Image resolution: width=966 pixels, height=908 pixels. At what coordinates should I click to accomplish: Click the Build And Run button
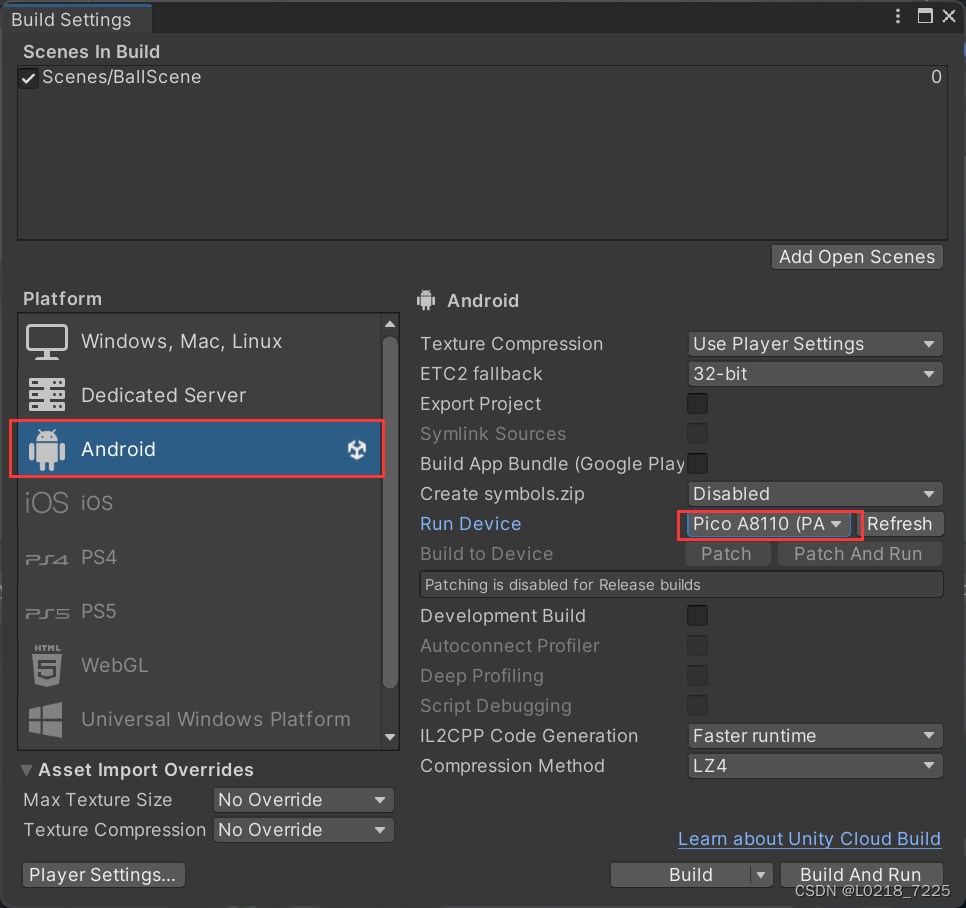click(x=861, y=874)
